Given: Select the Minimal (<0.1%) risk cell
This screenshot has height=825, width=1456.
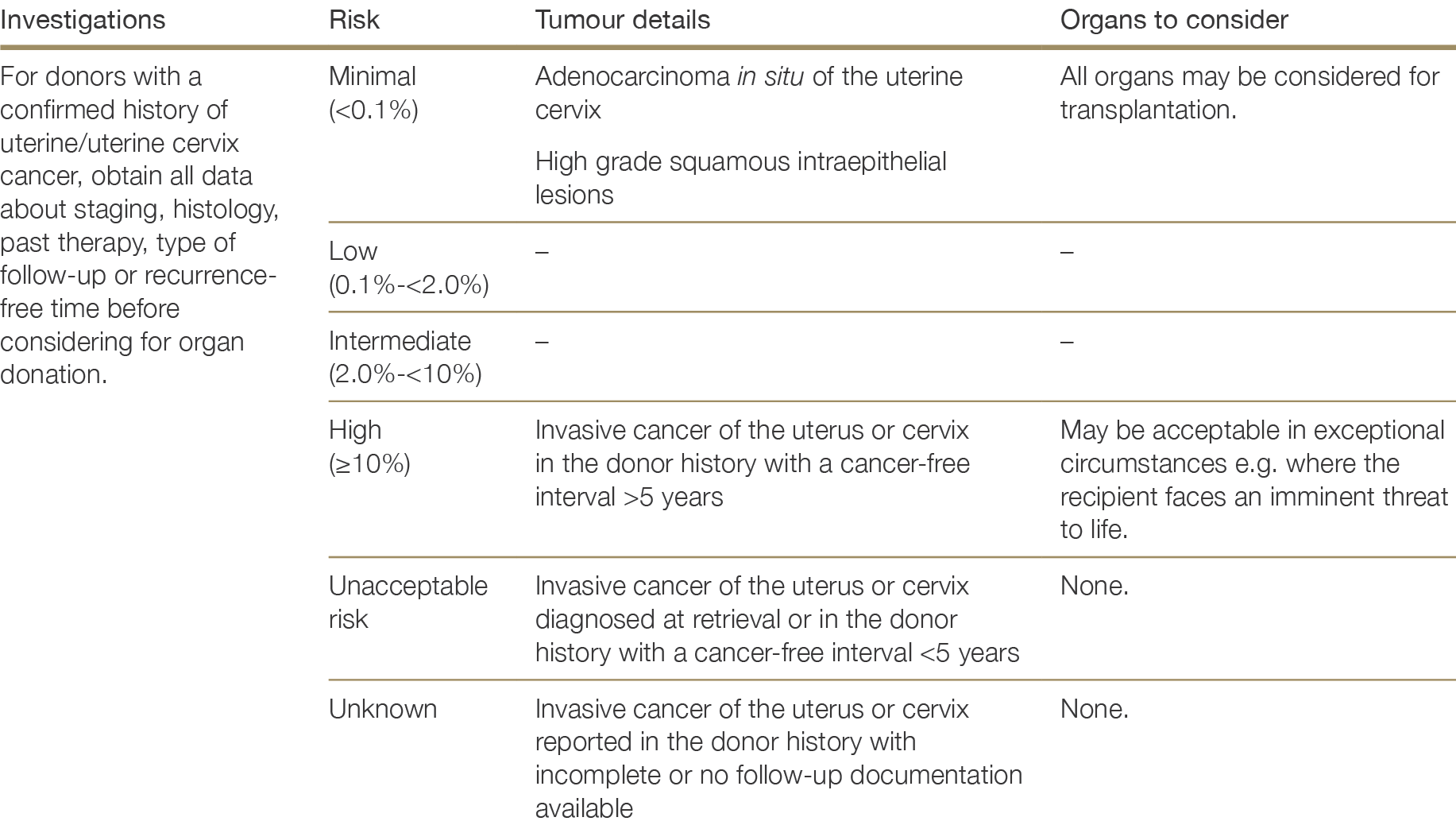Looking at the screenshot, I should click(373, 93).
